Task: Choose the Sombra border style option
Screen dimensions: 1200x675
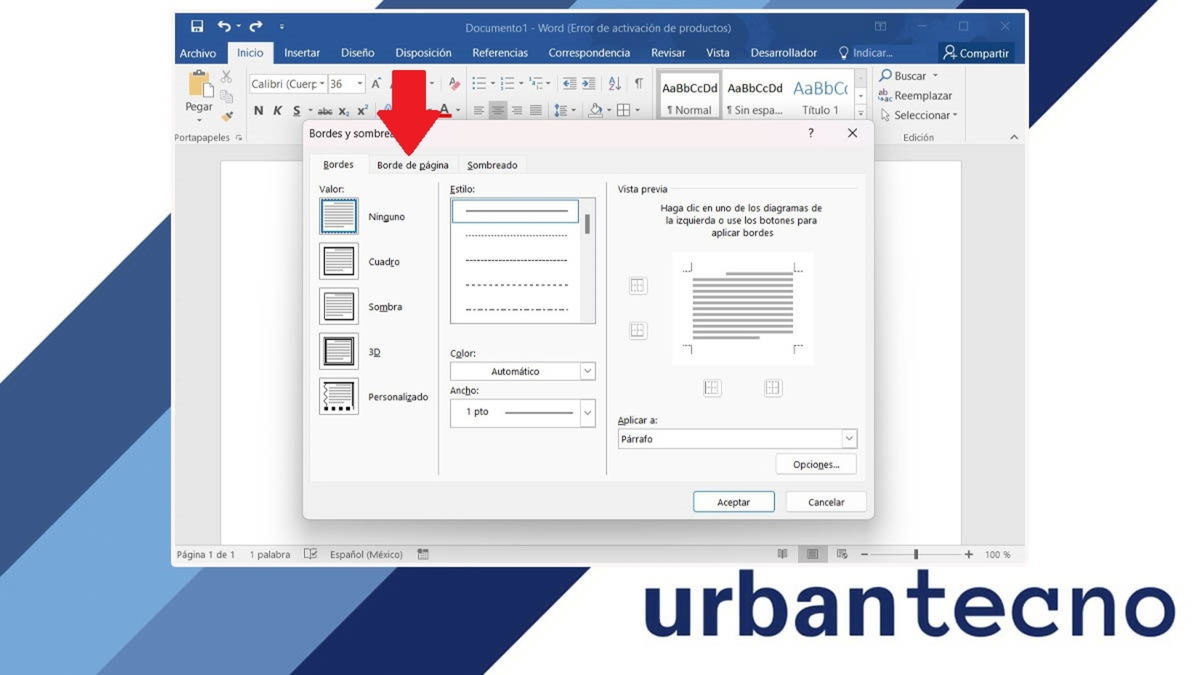Action: point(337,306)
